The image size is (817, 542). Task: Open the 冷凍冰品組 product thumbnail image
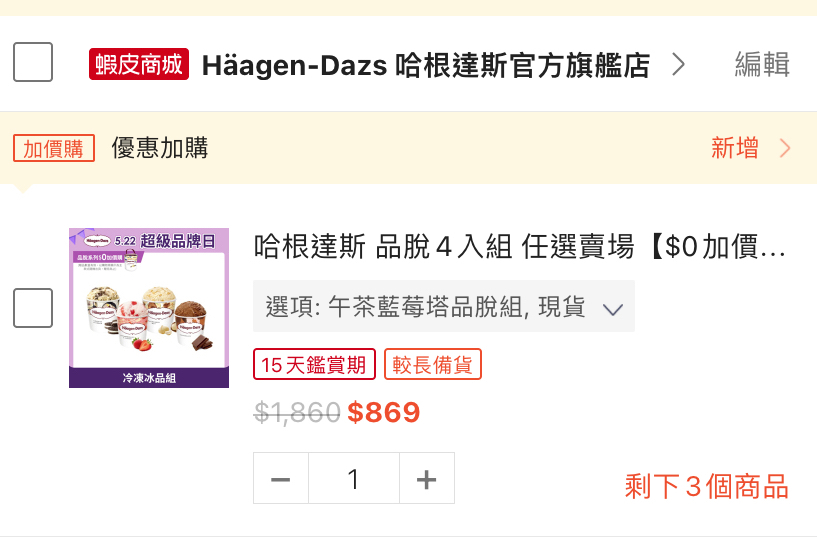coord(149,308)
